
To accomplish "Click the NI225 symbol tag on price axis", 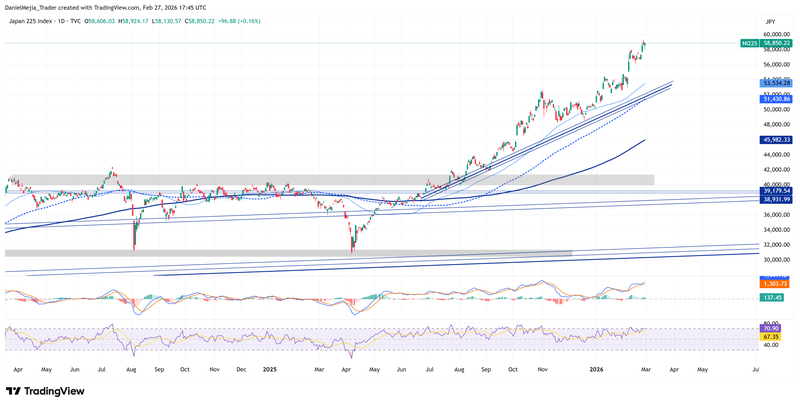I will [x=749, y=44].
